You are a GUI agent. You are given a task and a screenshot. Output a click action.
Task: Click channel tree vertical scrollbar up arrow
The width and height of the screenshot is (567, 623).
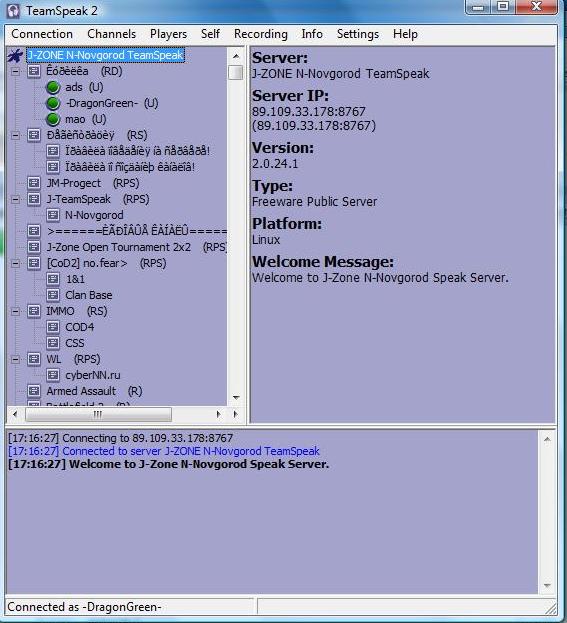coord(236,56)
